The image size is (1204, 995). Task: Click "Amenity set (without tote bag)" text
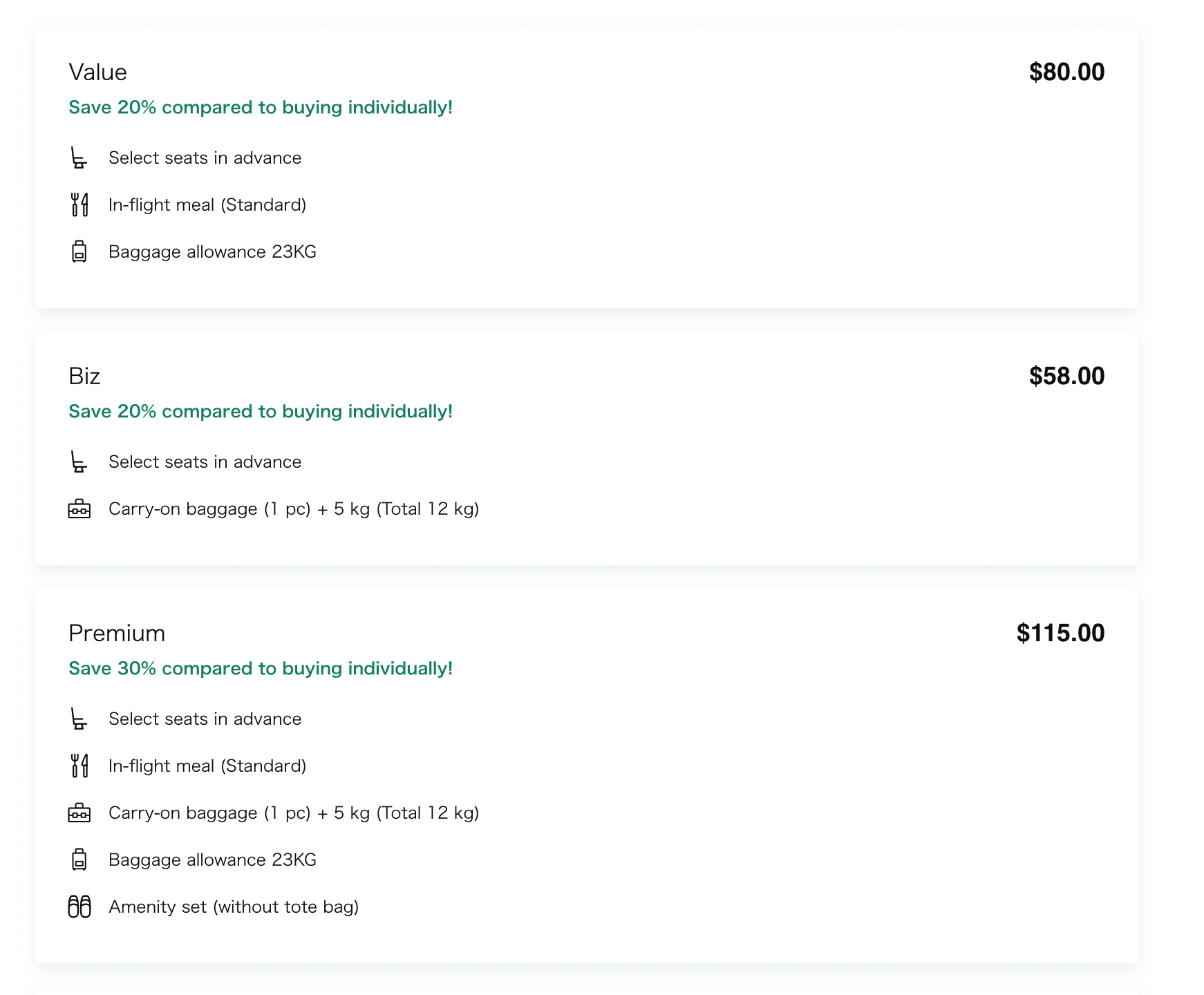pos(234,907)
